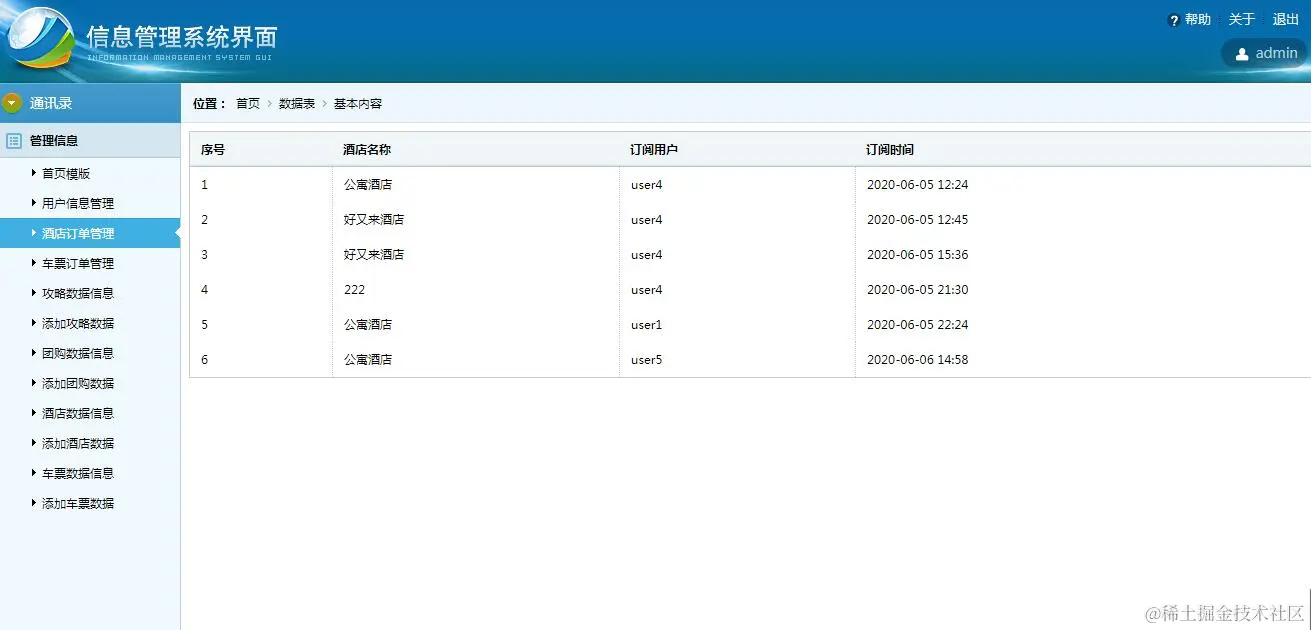The width and height of the screenshot is (1311, 630).
Task: Click the 通讯录 orange arrow icon
Action: (12, 103)
